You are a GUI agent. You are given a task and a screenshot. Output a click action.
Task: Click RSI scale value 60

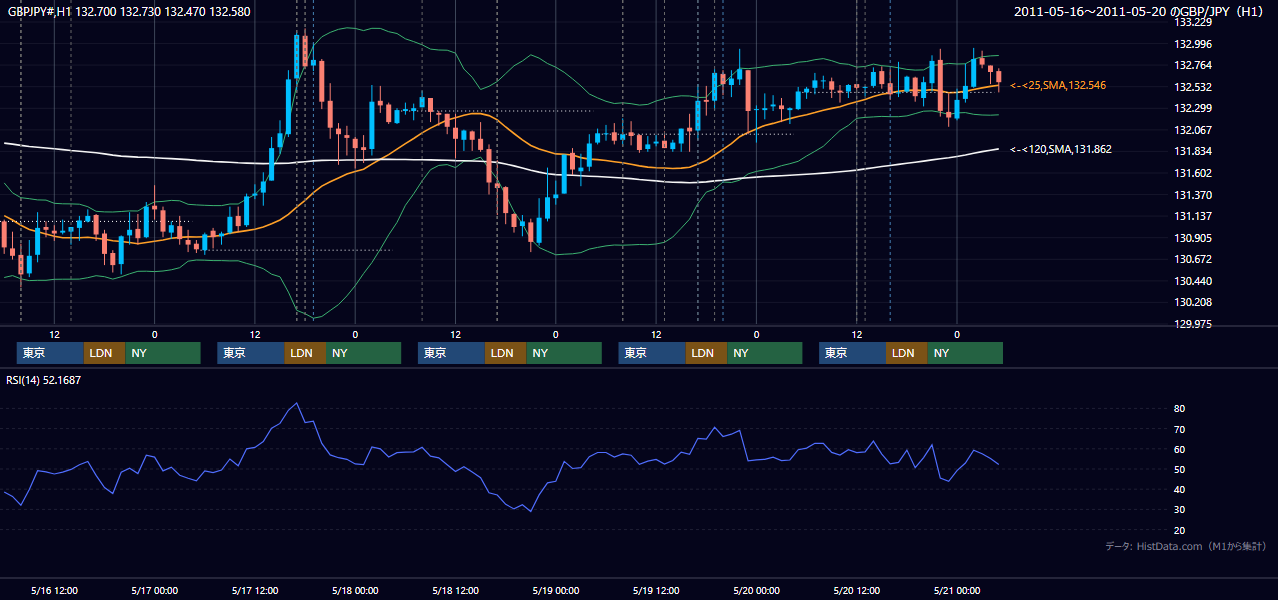[1179, 449]
